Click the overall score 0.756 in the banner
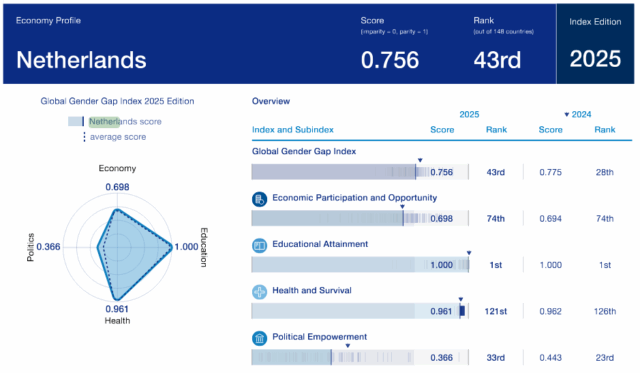The image size is (640, 373). (390, 60)
